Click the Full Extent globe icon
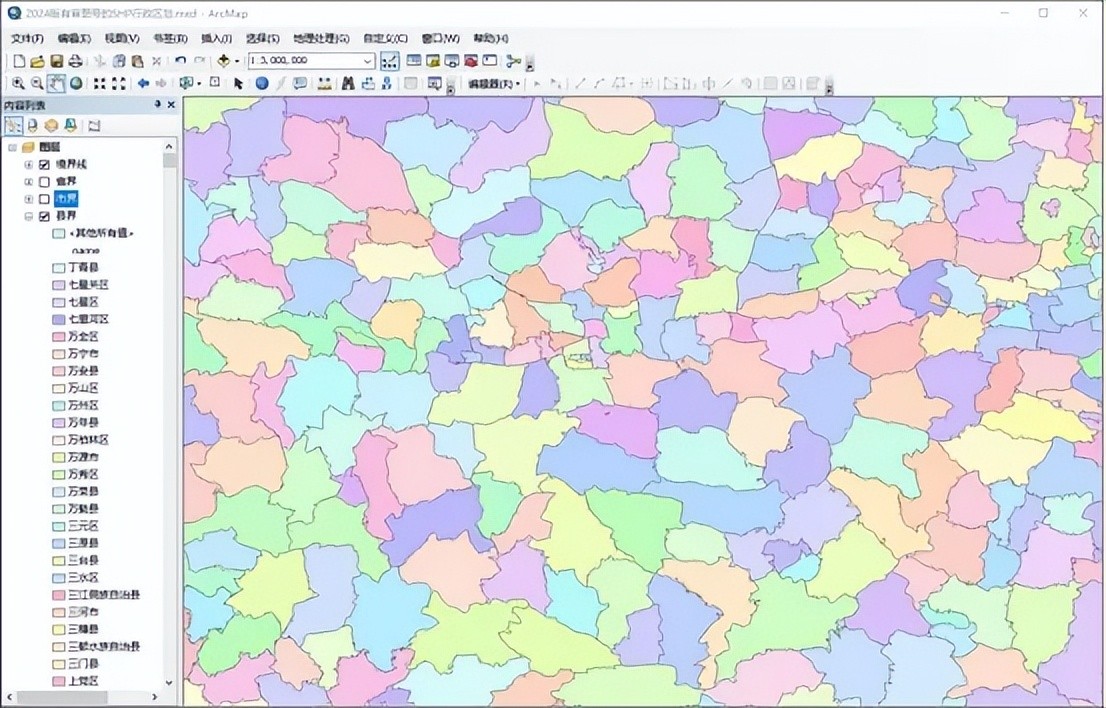 click(x=76, y=84)
